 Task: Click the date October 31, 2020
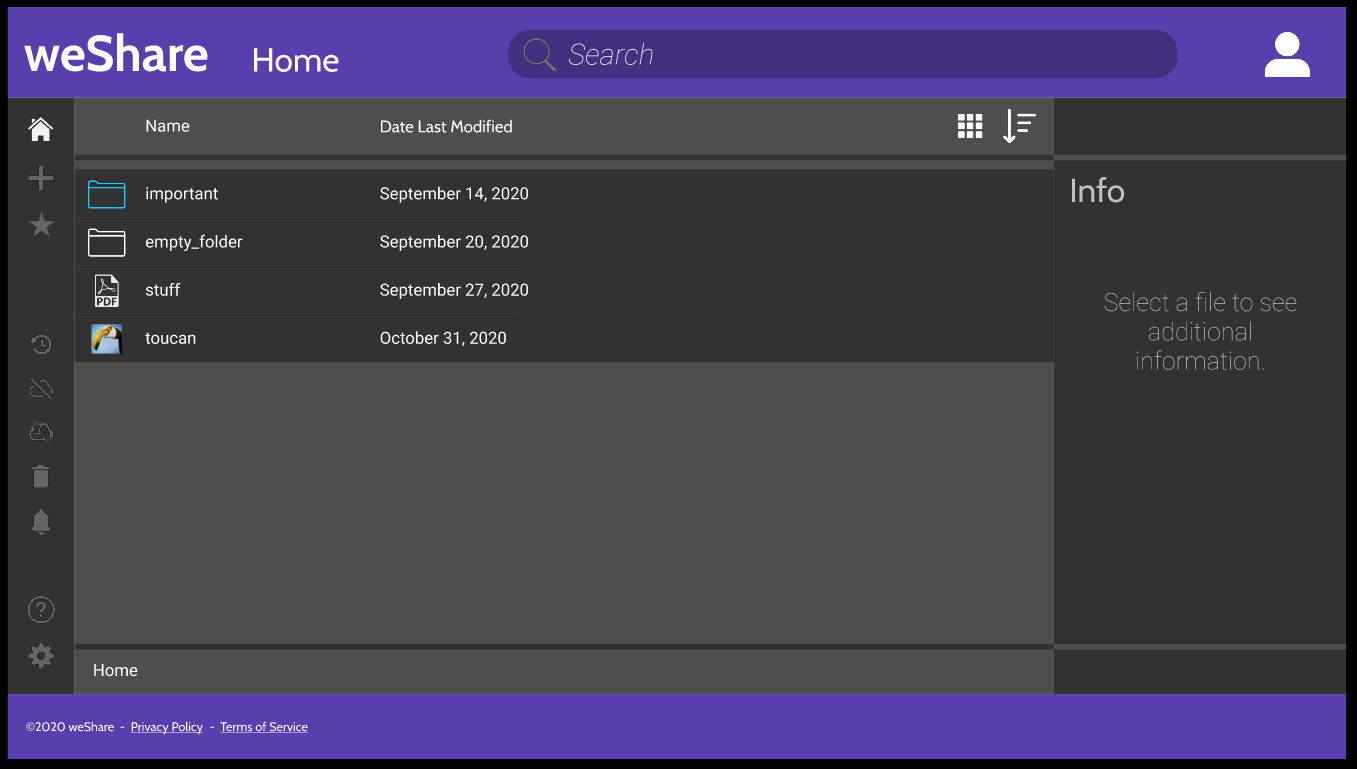(x=443, y=338)
